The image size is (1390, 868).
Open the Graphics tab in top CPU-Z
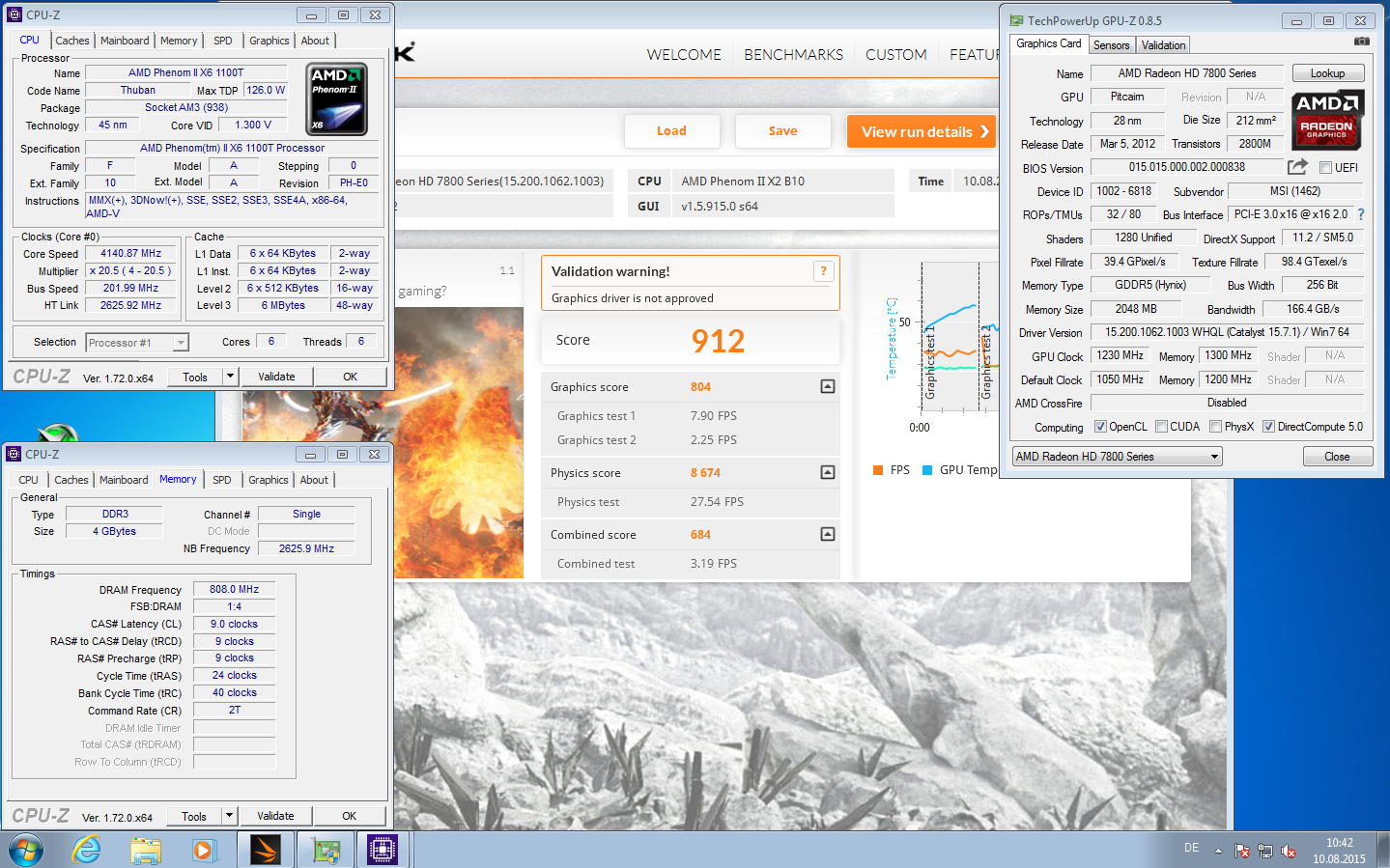269,41
